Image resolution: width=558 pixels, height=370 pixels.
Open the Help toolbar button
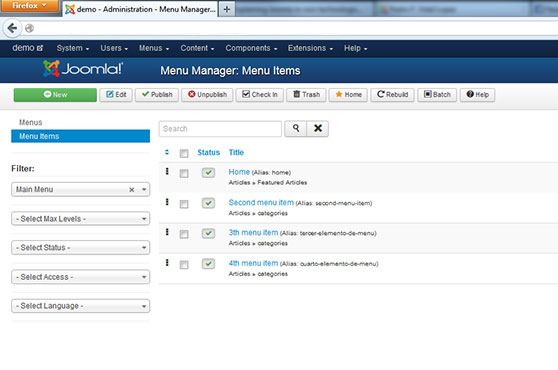(477, 95)
